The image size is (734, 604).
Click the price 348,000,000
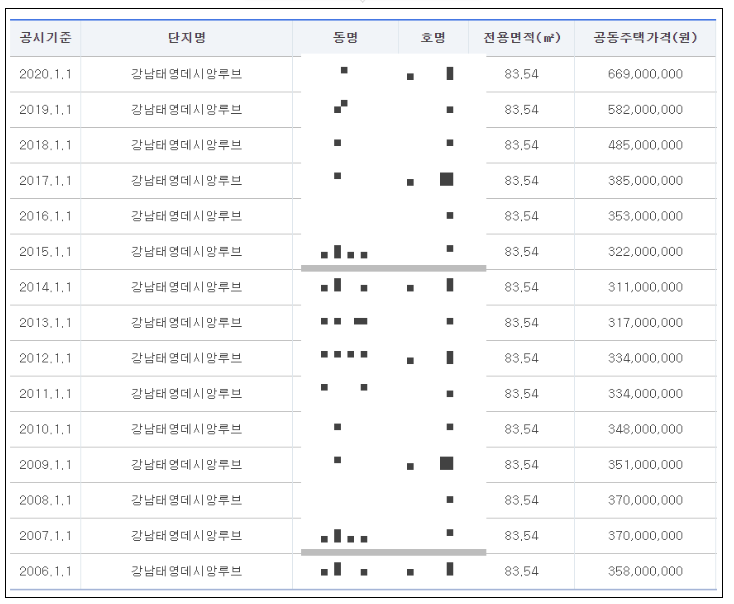pyautogui.click(x=645, y=429)
